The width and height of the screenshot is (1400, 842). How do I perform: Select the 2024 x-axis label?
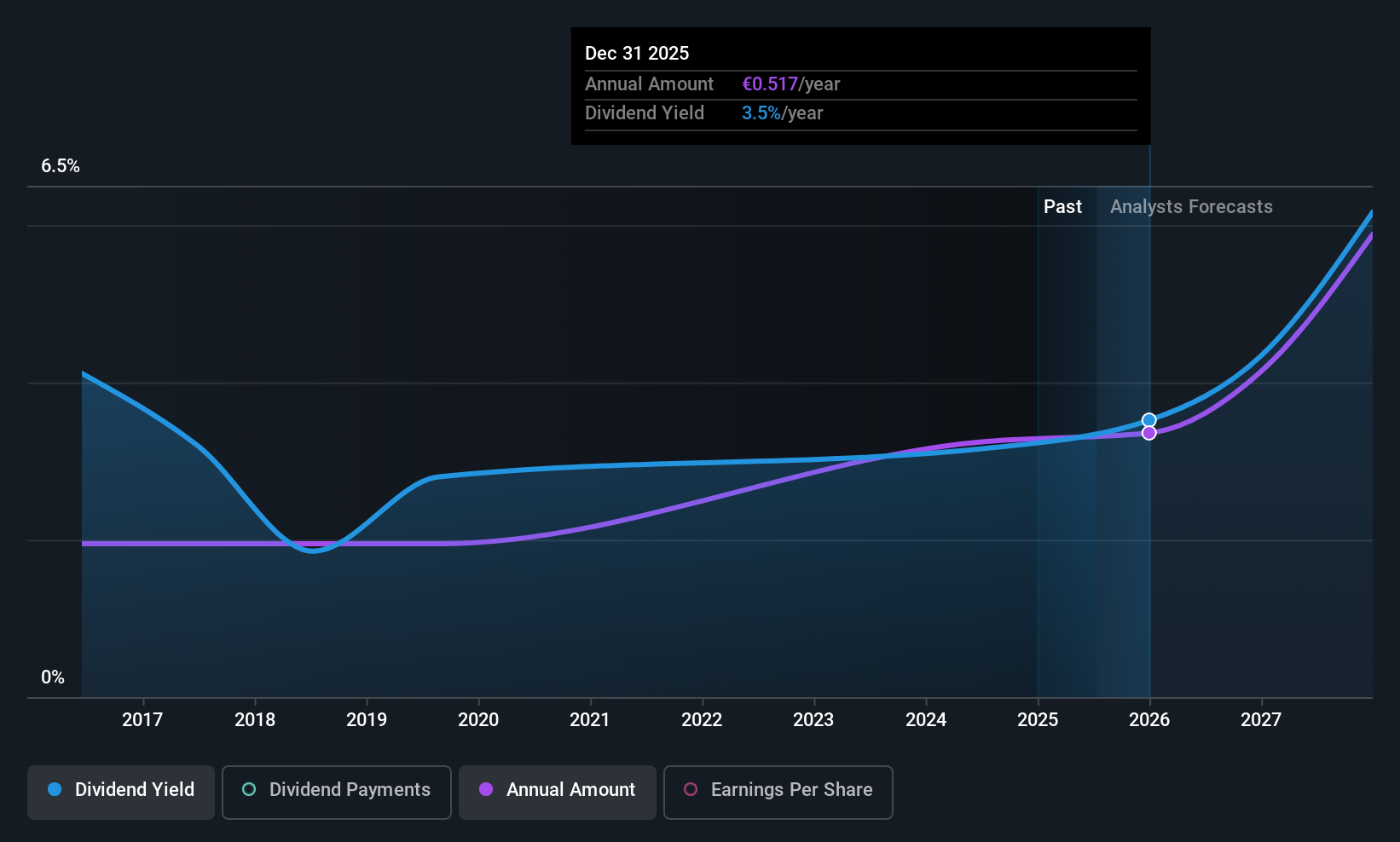[926, 720]
